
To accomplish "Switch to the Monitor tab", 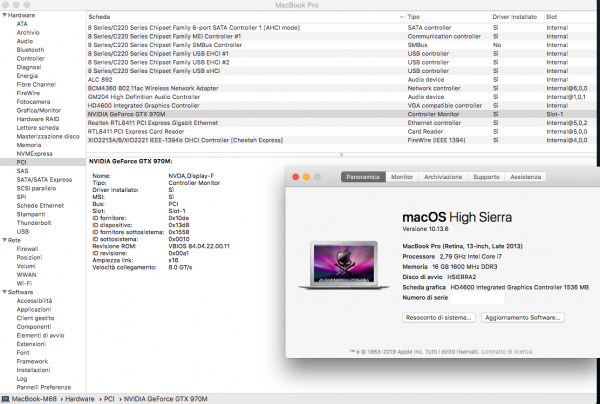I will click(x=402, y=177).
